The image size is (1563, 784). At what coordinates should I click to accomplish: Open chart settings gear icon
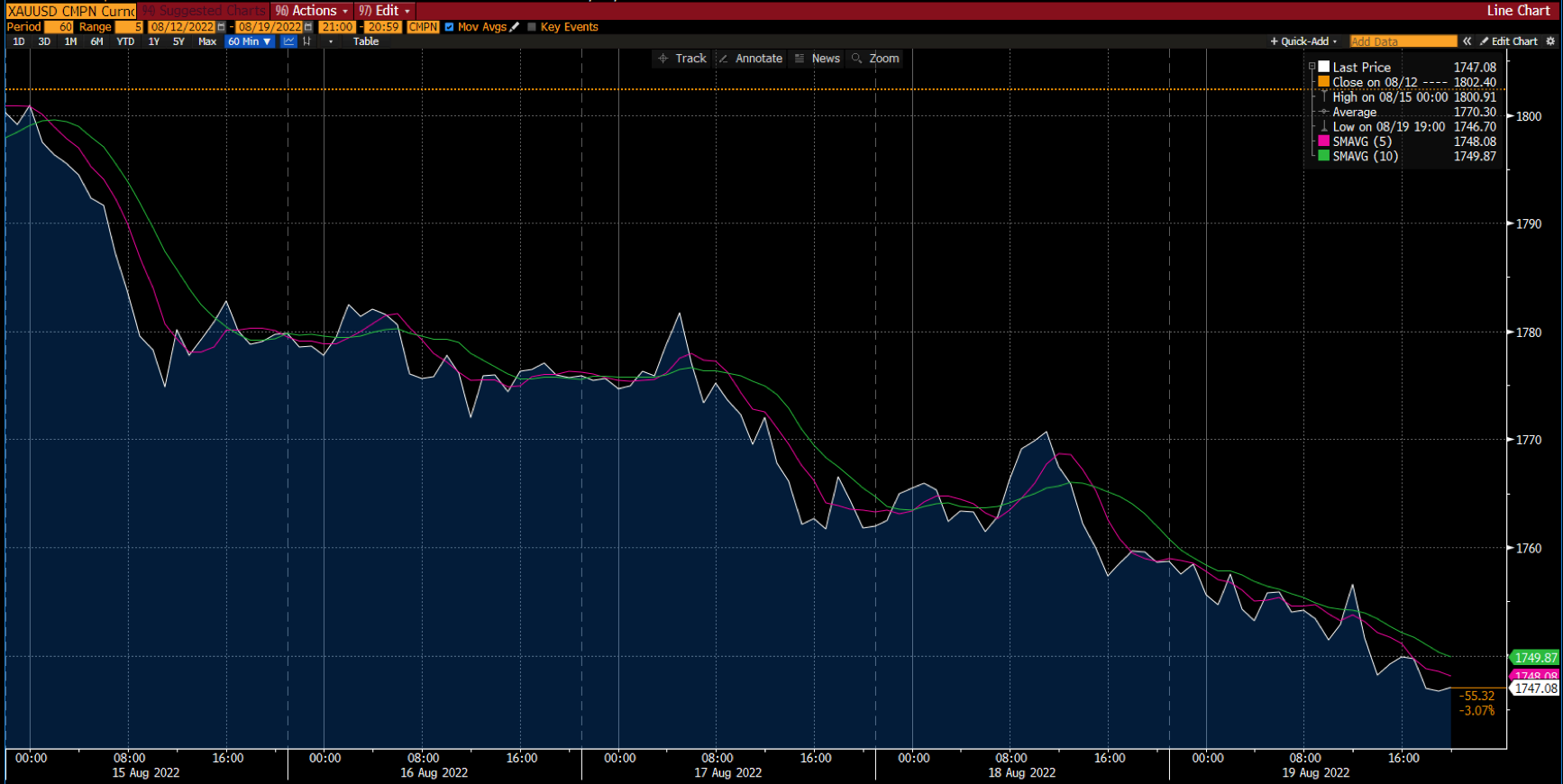click(1550, 41)
